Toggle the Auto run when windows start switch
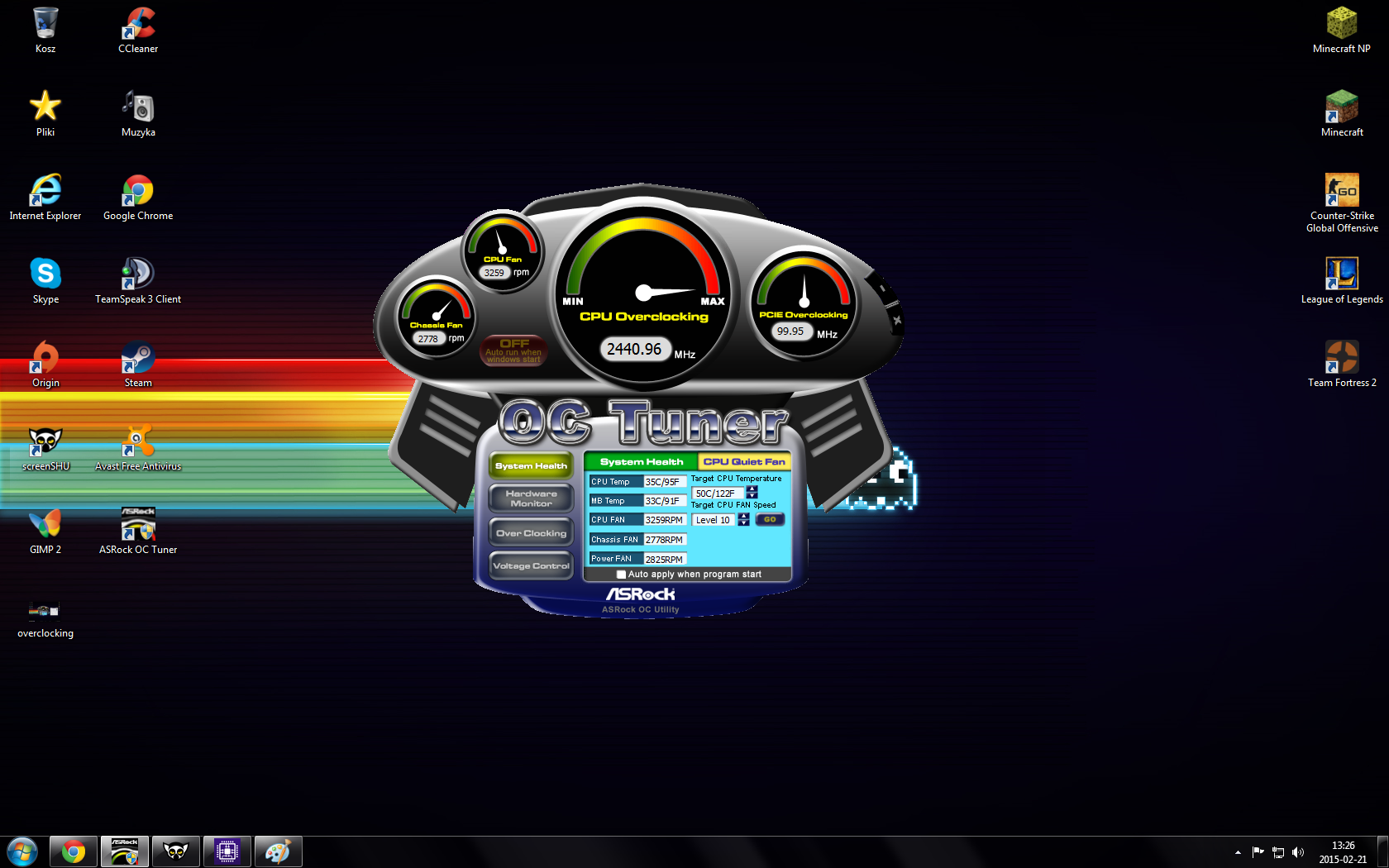 [513, 351]
